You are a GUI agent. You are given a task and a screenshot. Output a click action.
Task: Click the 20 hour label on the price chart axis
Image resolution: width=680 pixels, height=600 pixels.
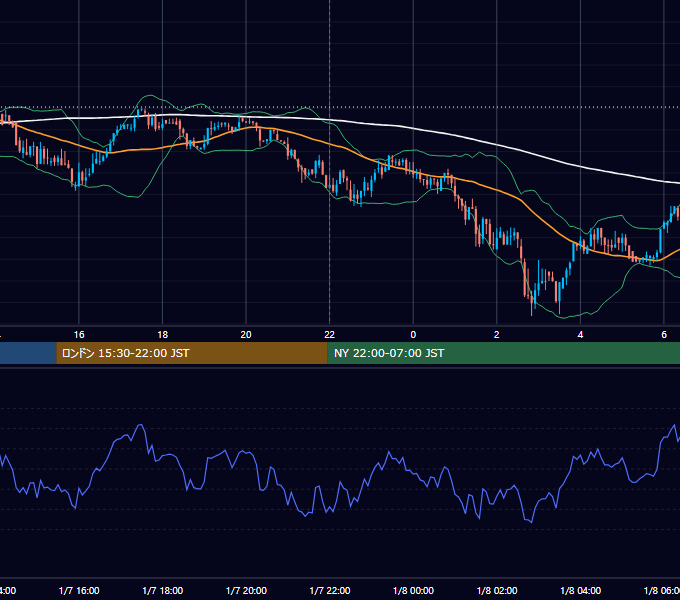[x=246, y=335]
